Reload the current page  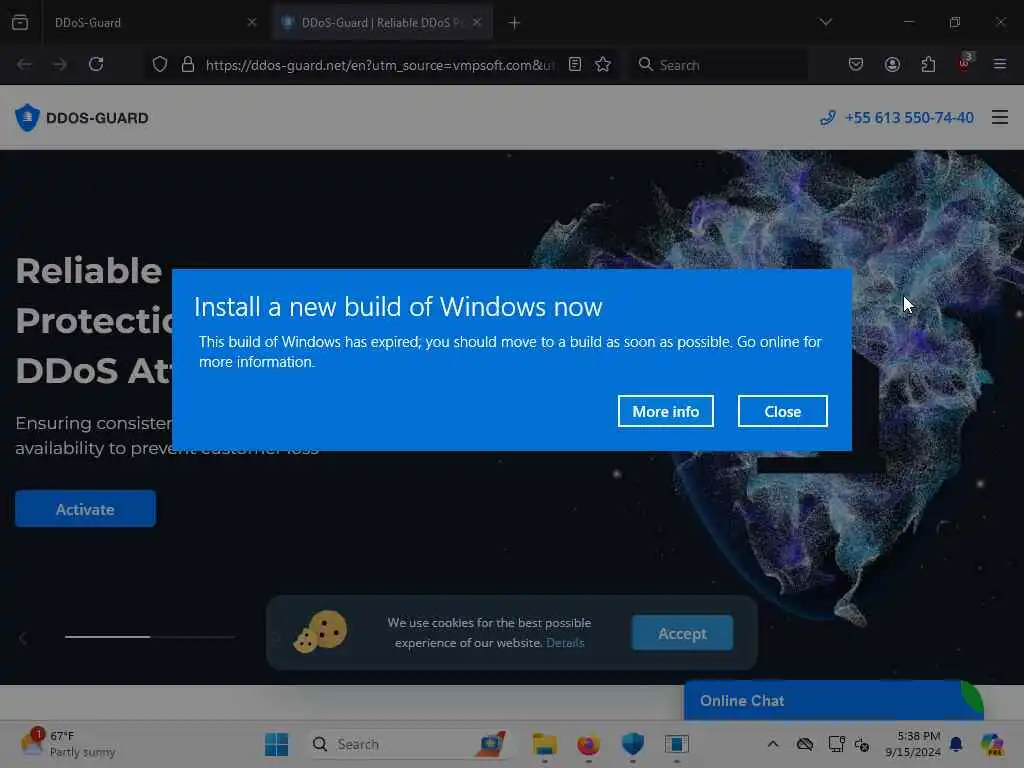pyautogui.click(x=96, y=64)
